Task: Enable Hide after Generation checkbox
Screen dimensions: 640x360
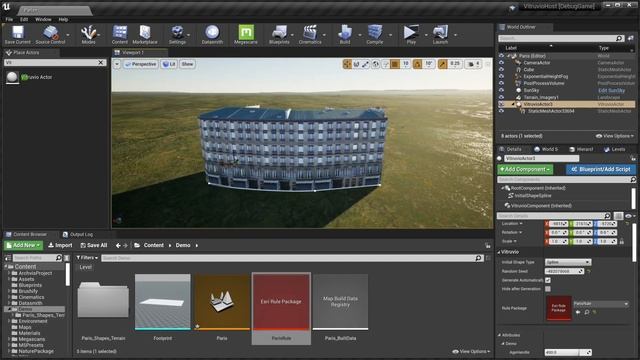Action: click(x=548, y=289)
